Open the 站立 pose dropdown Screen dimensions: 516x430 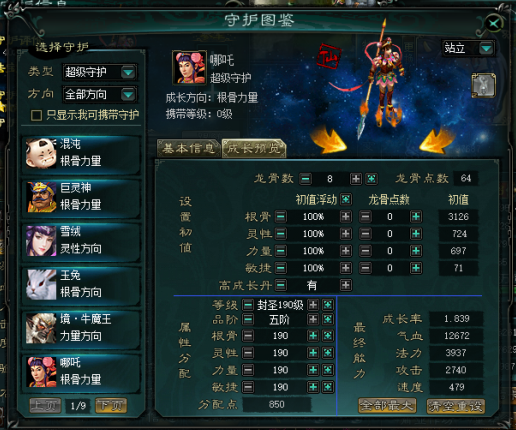[468, 49]
